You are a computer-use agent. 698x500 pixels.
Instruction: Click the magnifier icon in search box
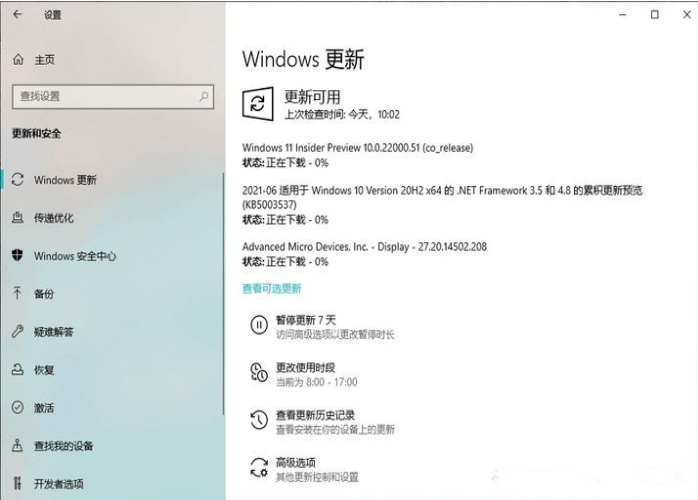[x=203, y=96]
